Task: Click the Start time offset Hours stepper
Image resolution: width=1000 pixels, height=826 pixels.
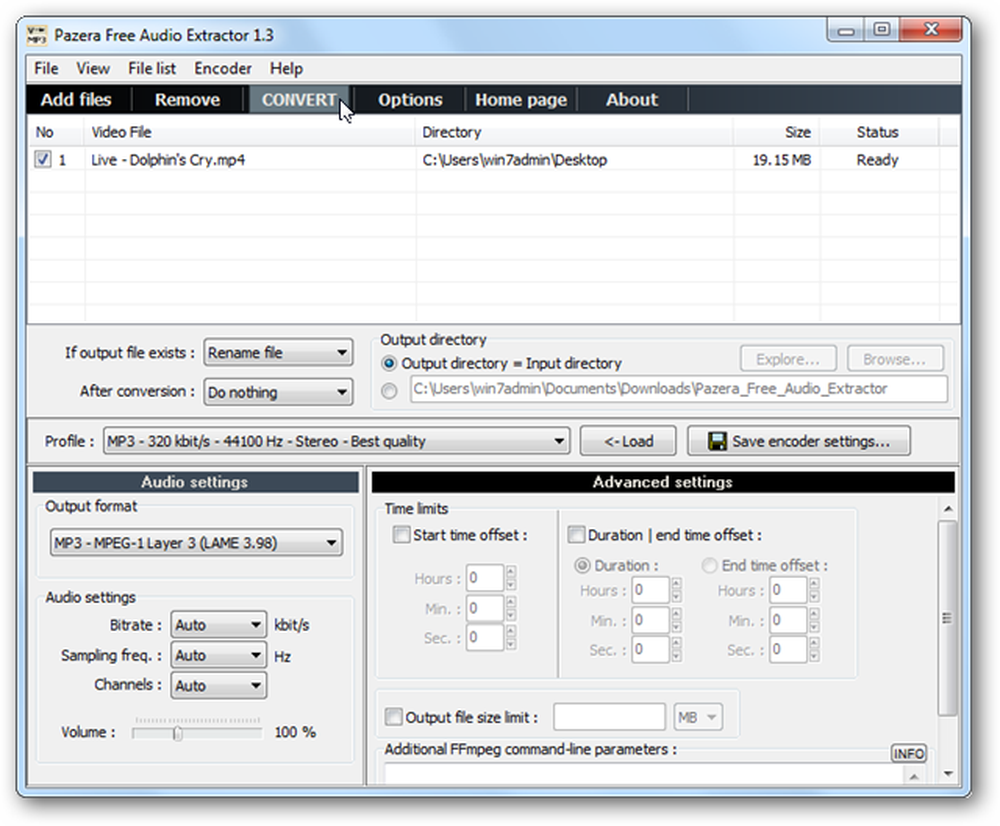Action: click(511, 578)
